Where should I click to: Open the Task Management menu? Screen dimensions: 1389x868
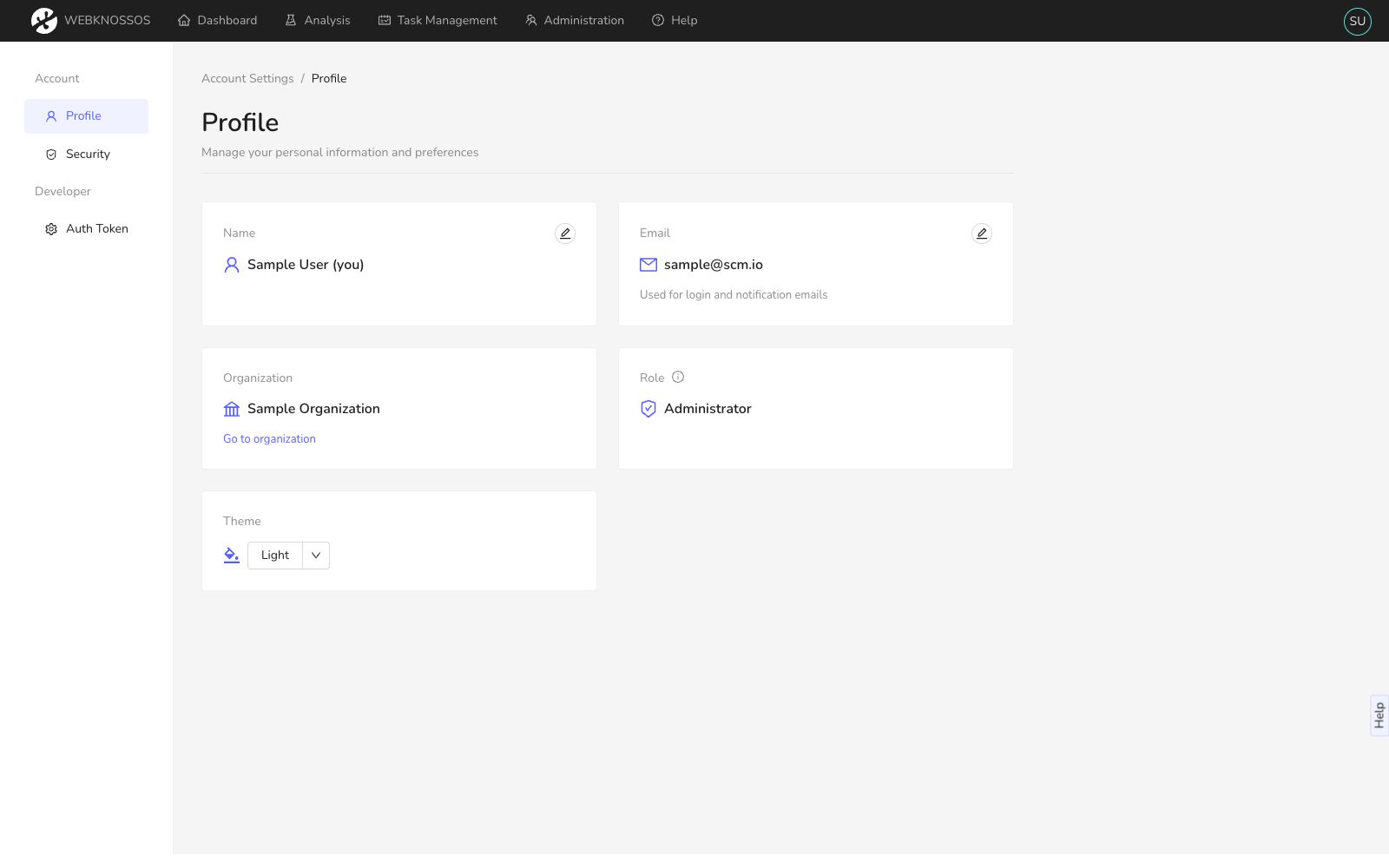pyautogui.click(x=438, y=20)
